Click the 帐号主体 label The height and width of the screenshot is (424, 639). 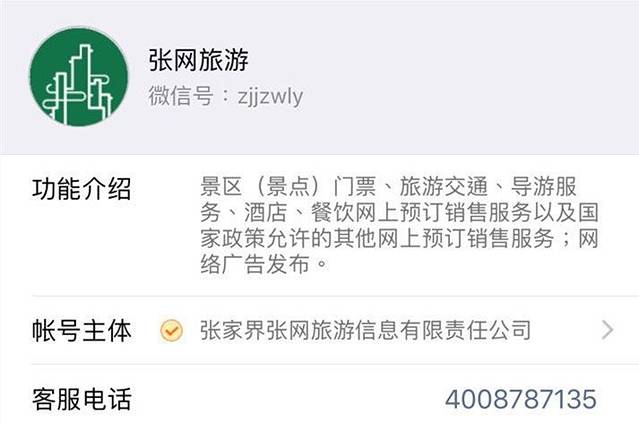click(x=82, y=330)
